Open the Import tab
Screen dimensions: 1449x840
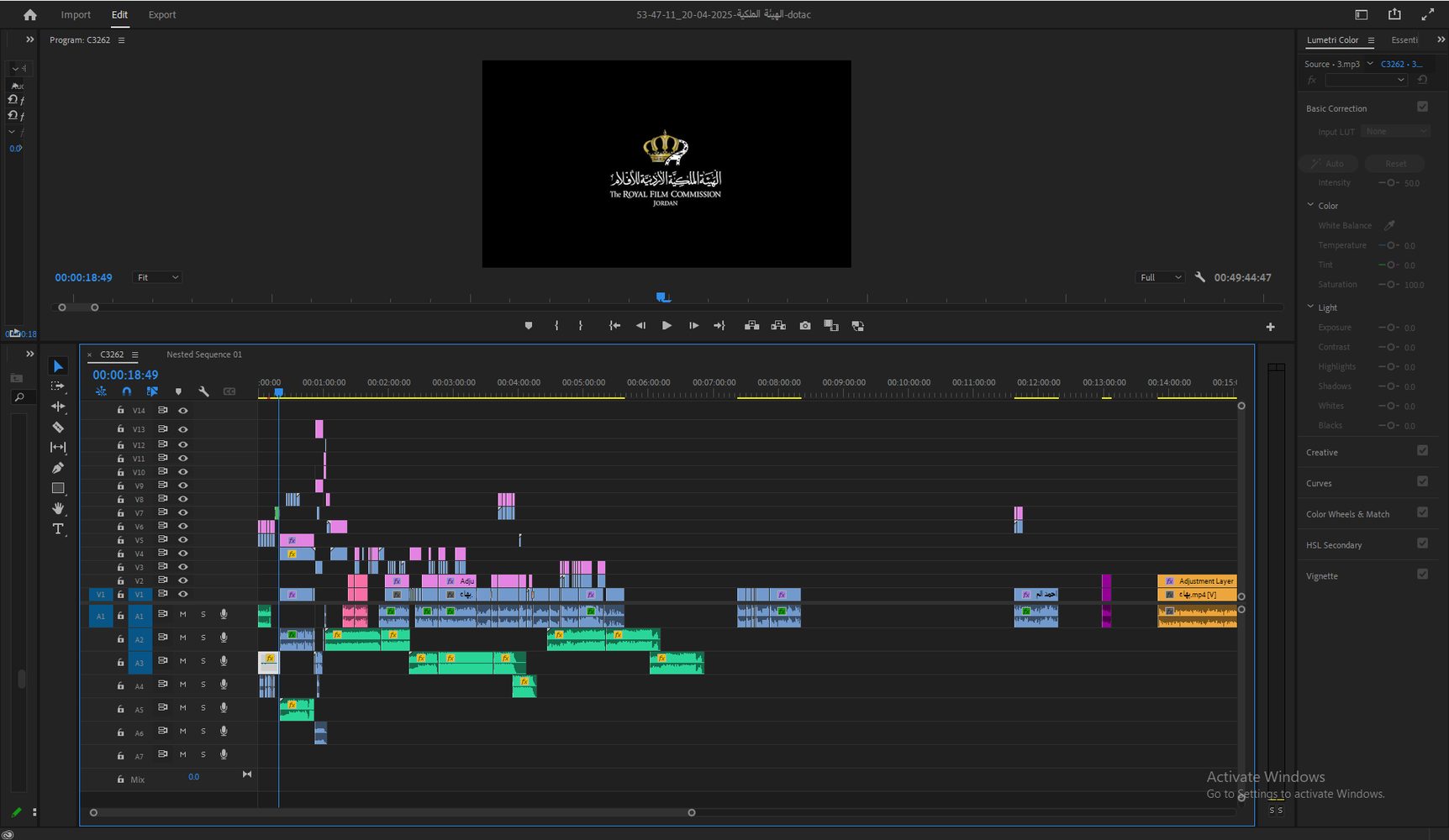coord(76,14)
